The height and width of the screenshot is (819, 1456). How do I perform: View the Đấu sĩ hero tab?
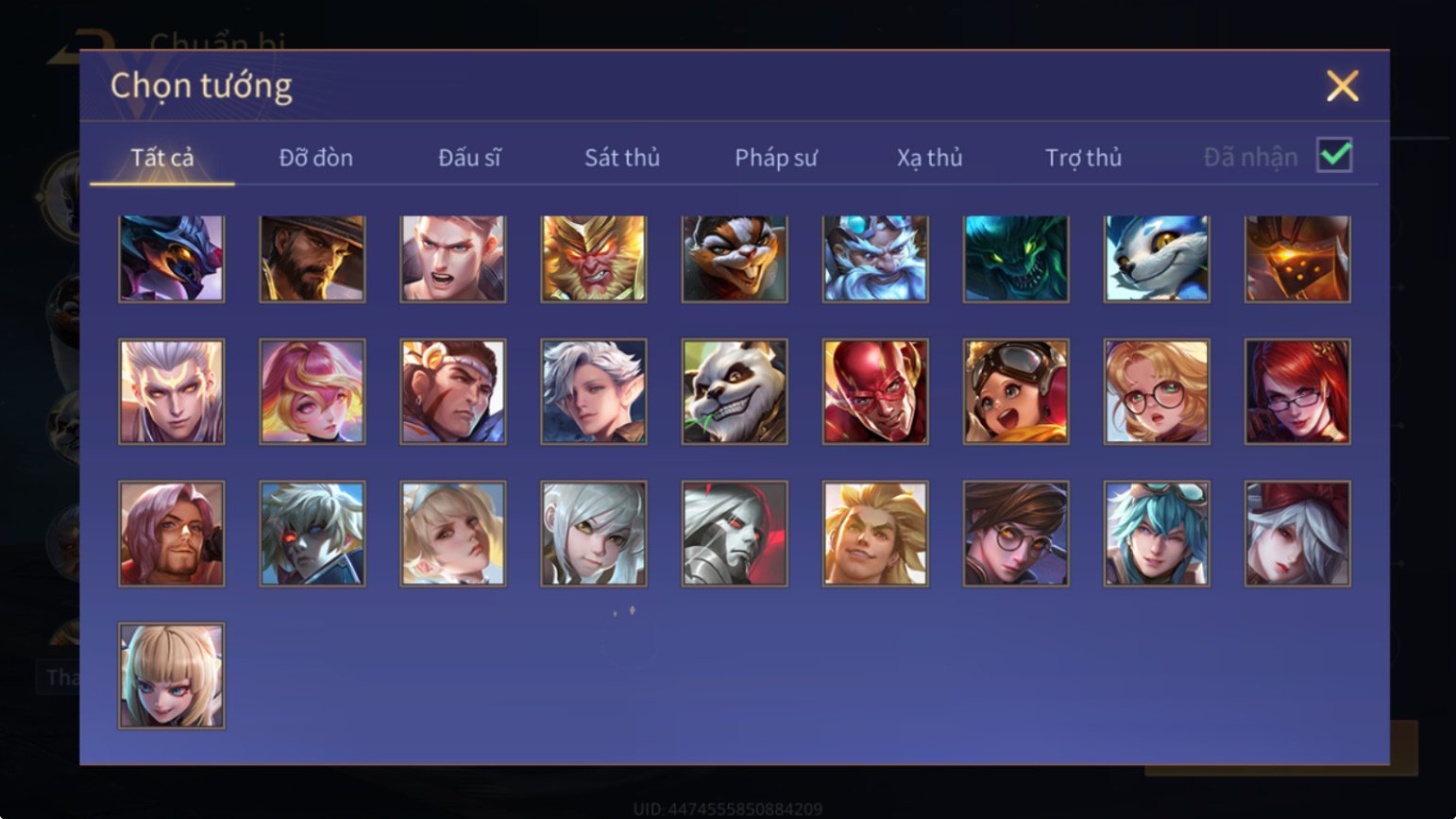469,158
